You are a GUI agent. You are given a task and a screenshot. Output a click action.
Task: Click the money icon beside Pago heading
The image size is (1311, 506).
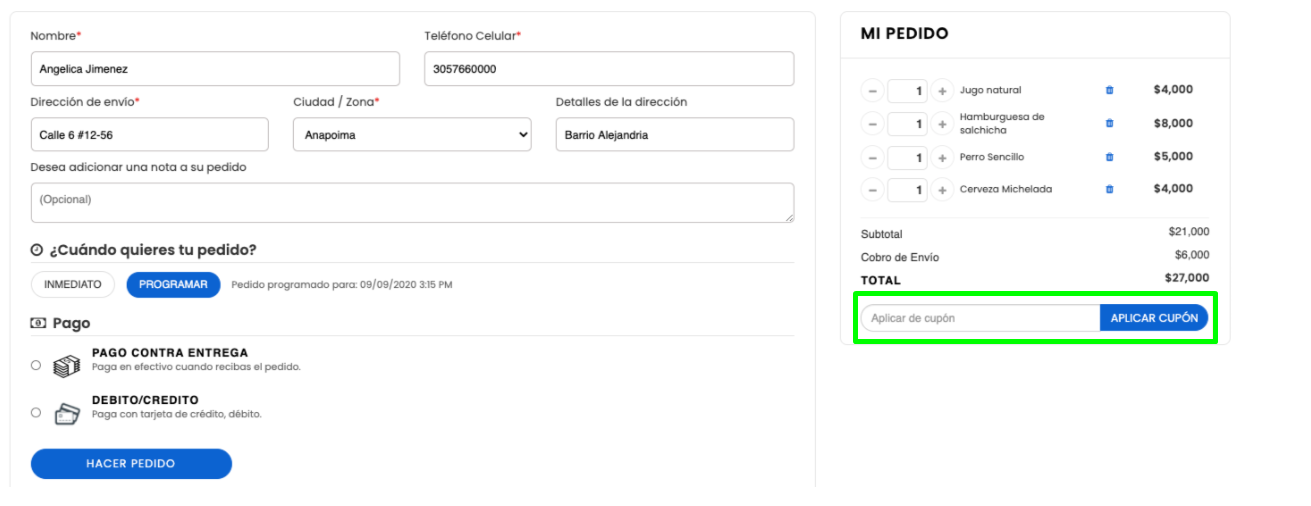pyautogui.click(x=38, y=323)
